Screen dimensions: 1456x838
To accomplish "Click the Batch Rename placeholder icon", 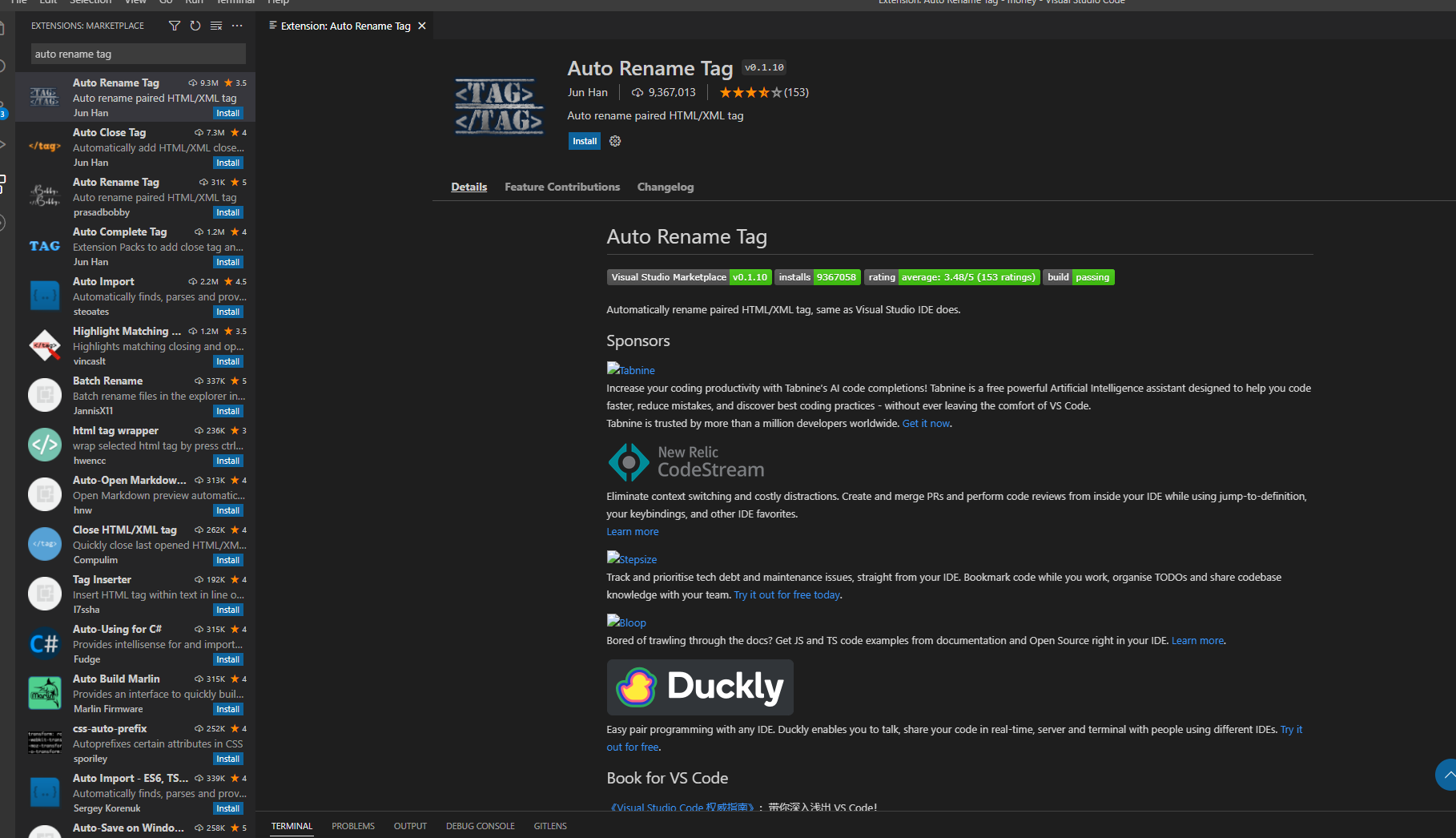I will coord(45,395).
